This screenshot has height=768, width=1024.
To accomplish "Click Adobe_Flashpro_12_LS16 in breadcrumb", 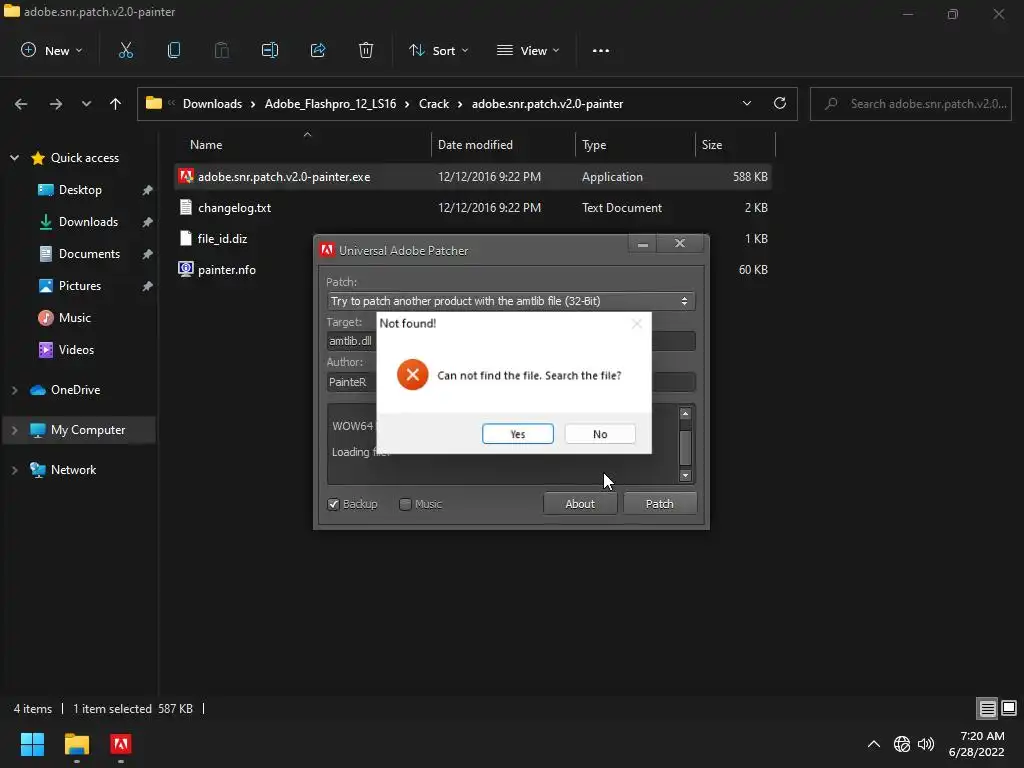I will (x=330, y=104).
